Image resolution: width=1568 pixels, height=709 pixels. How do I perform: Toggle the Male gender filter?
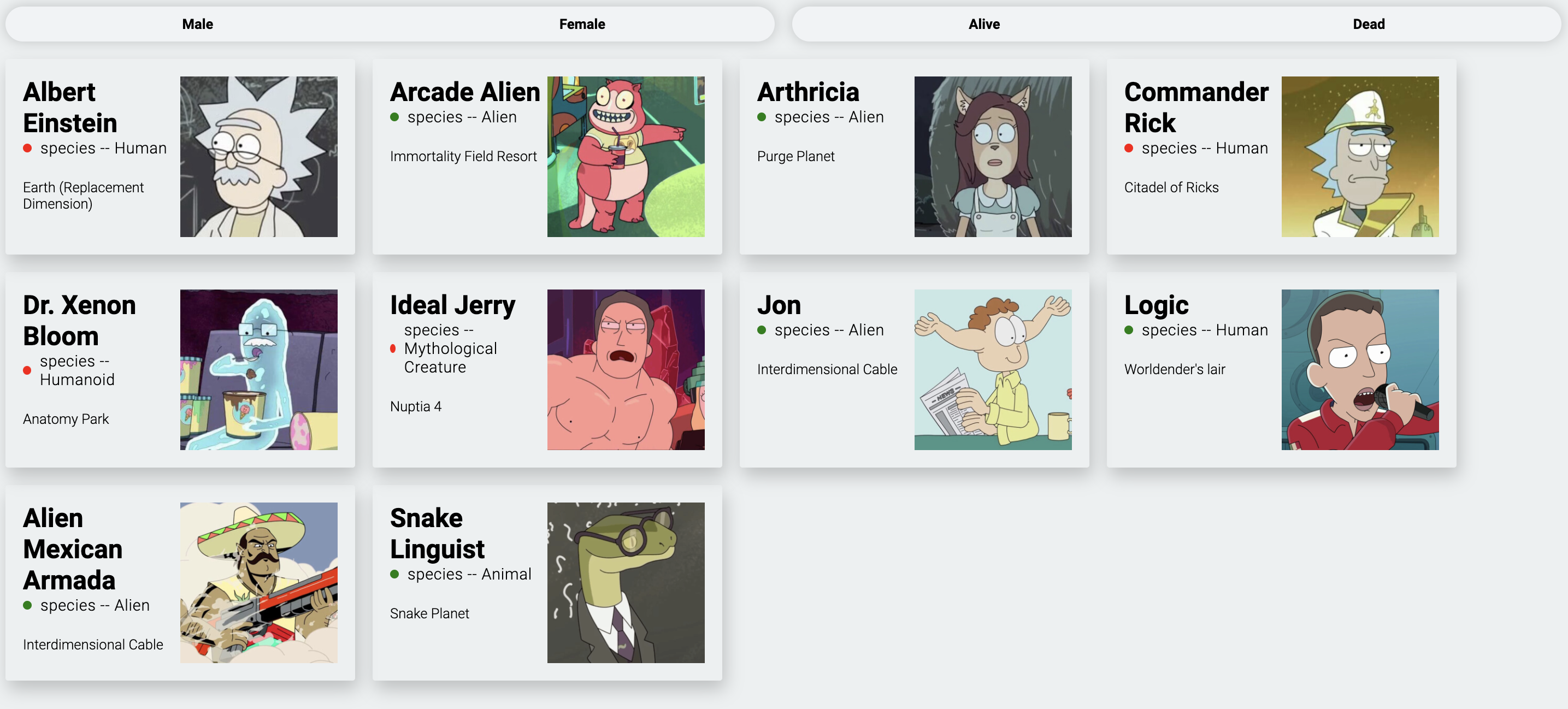[x=197, y=23]
